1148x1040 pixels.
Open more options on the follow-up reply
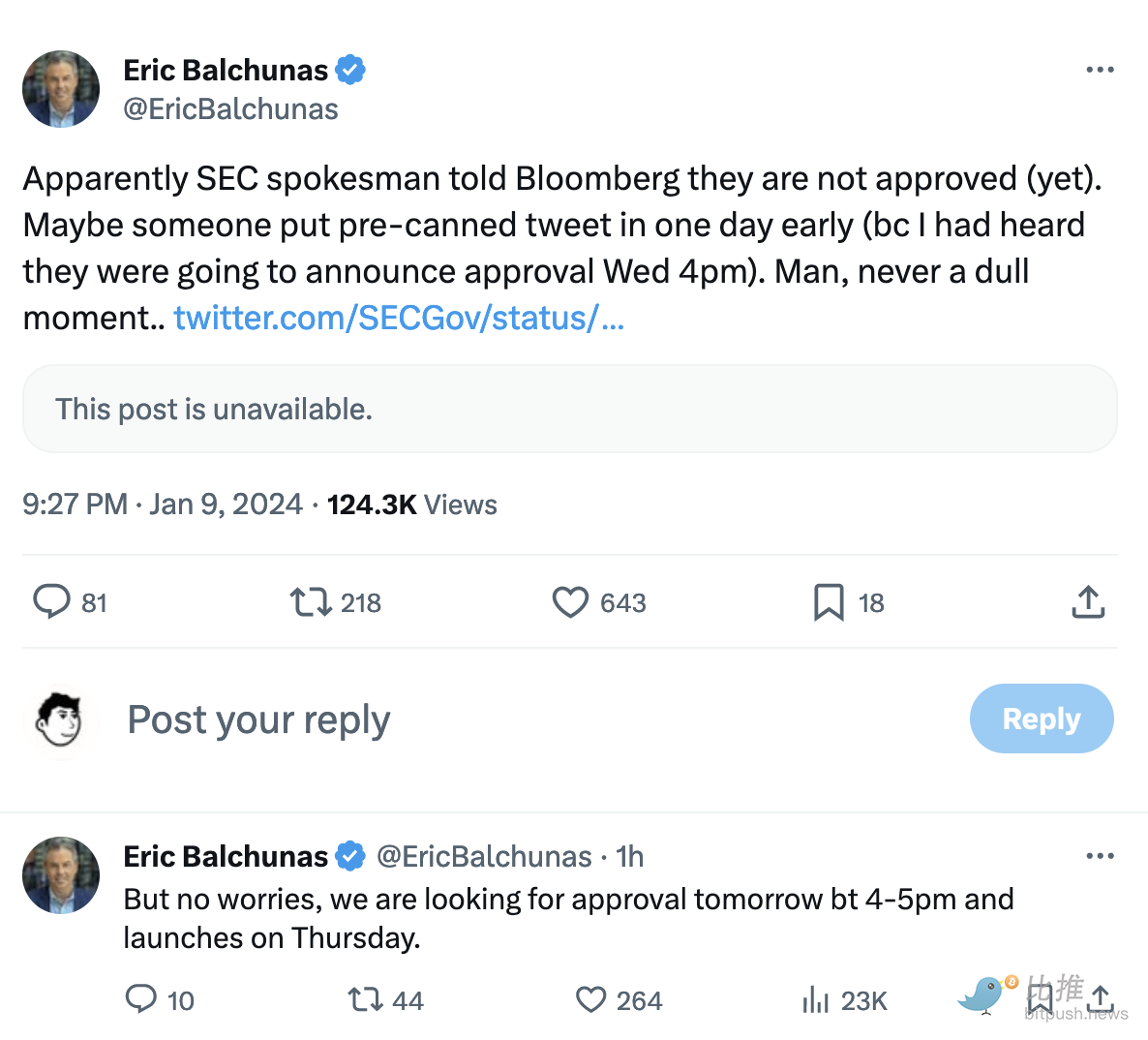pyautogui.click(x=1100, y=856)
